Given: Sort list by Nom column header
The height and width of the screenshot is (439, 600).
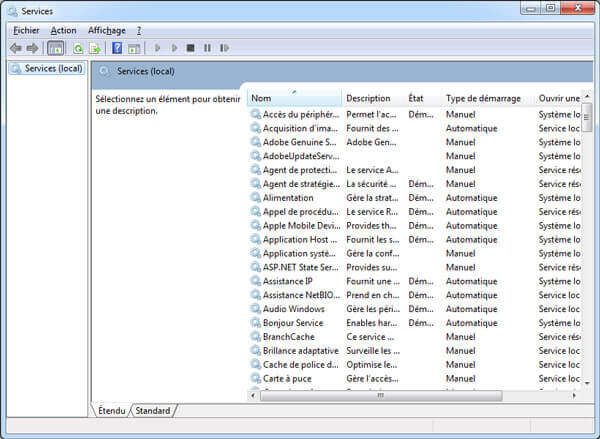Looking at the screenshot, I should (262, 98).
